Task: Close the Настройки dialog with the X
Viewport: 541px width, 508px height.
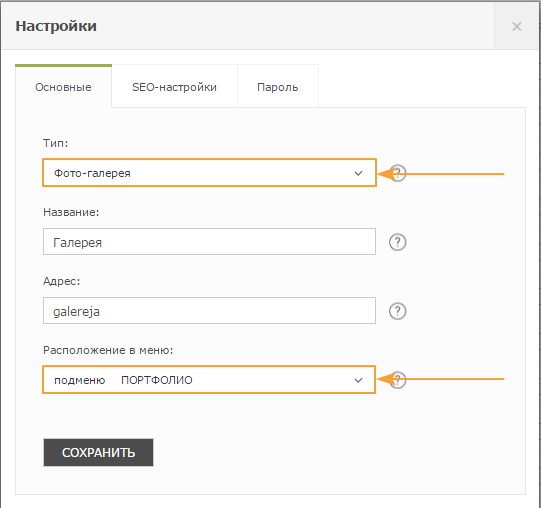Action: (517, 27)
